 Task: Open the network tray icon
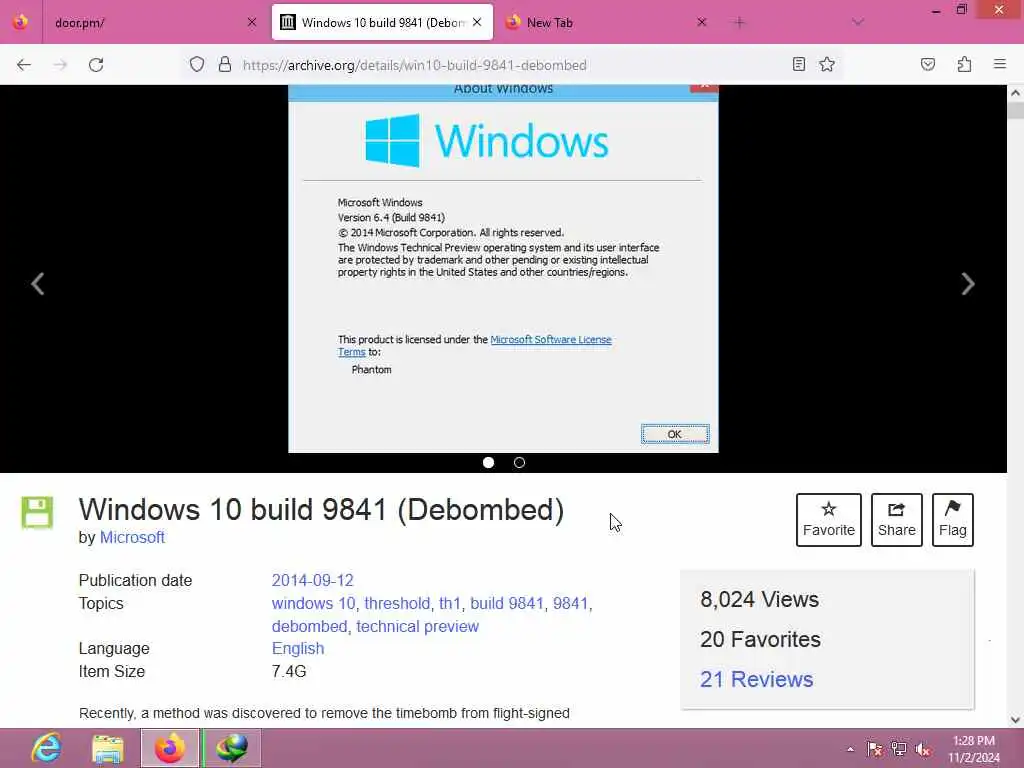point(899,748)
